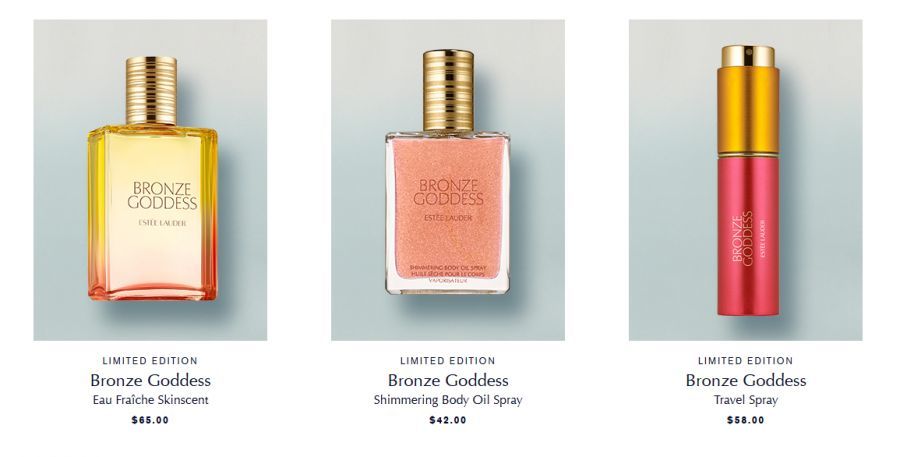Click Limited Edition label above Body Oil
The width and height of the screenshot is (900, 457).
(x=448, y=361)
